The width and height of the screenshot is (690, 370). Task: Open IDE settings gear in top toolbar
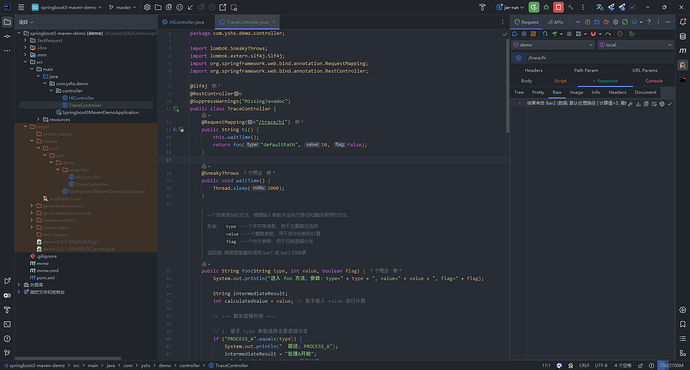pos(147,7)
